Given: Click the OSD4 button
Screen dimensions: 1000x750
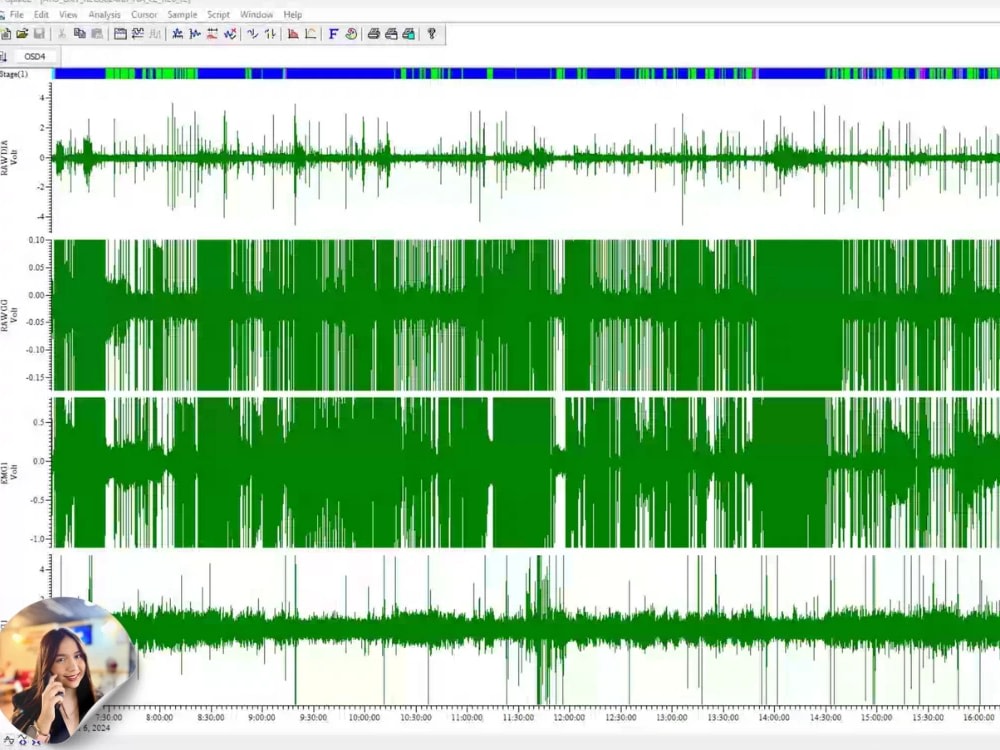Looking at the screenshot, I should pos(34,57).
